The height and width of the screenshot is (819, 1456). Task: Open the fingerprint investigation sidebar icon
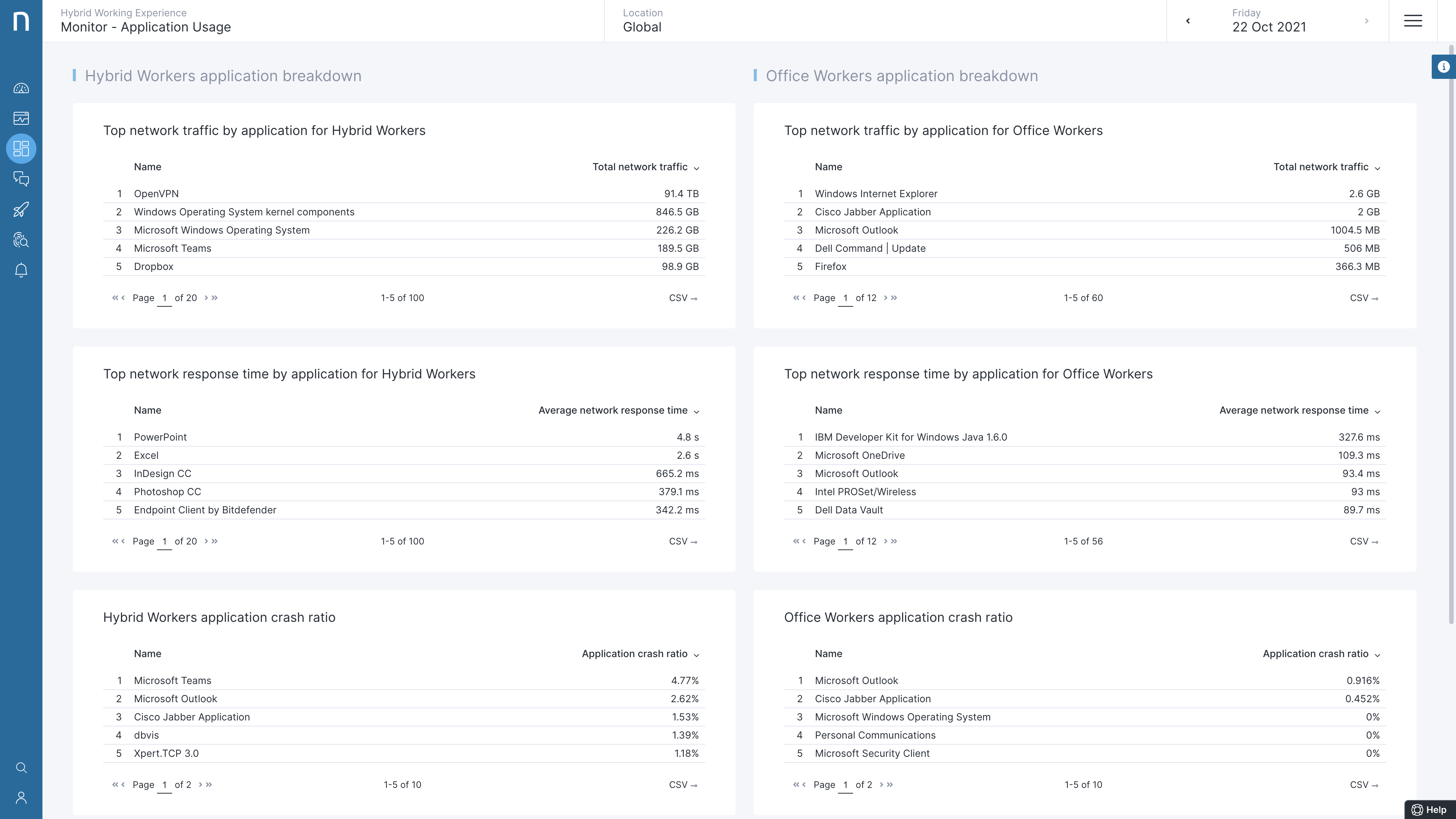click(x=21, y=240)
